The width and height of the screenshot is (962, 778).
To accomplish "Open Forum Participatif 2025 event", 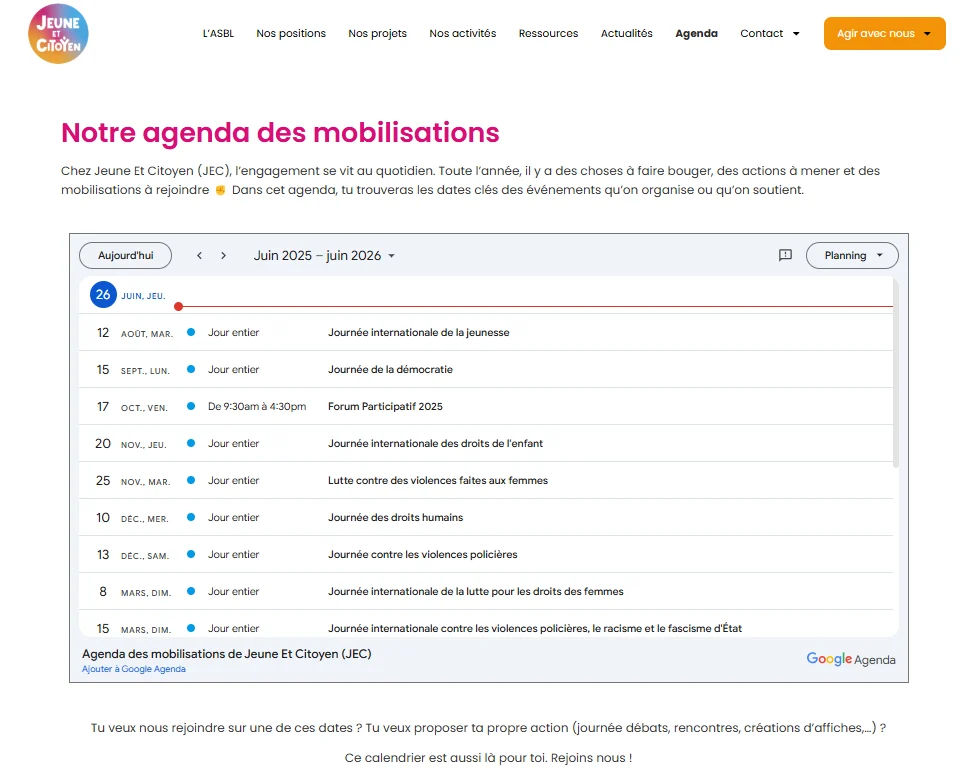I will pos(385,406).
